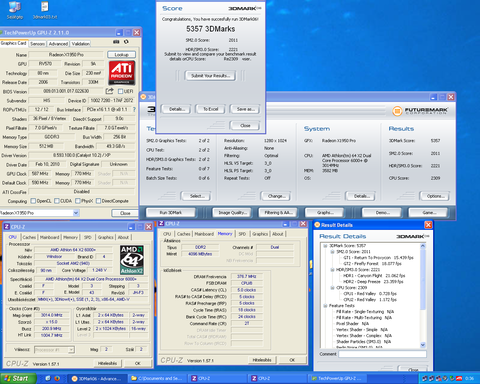The image size is (480, 384).
Task: Click the Save as button in the Score dialog
Action: 245,109
